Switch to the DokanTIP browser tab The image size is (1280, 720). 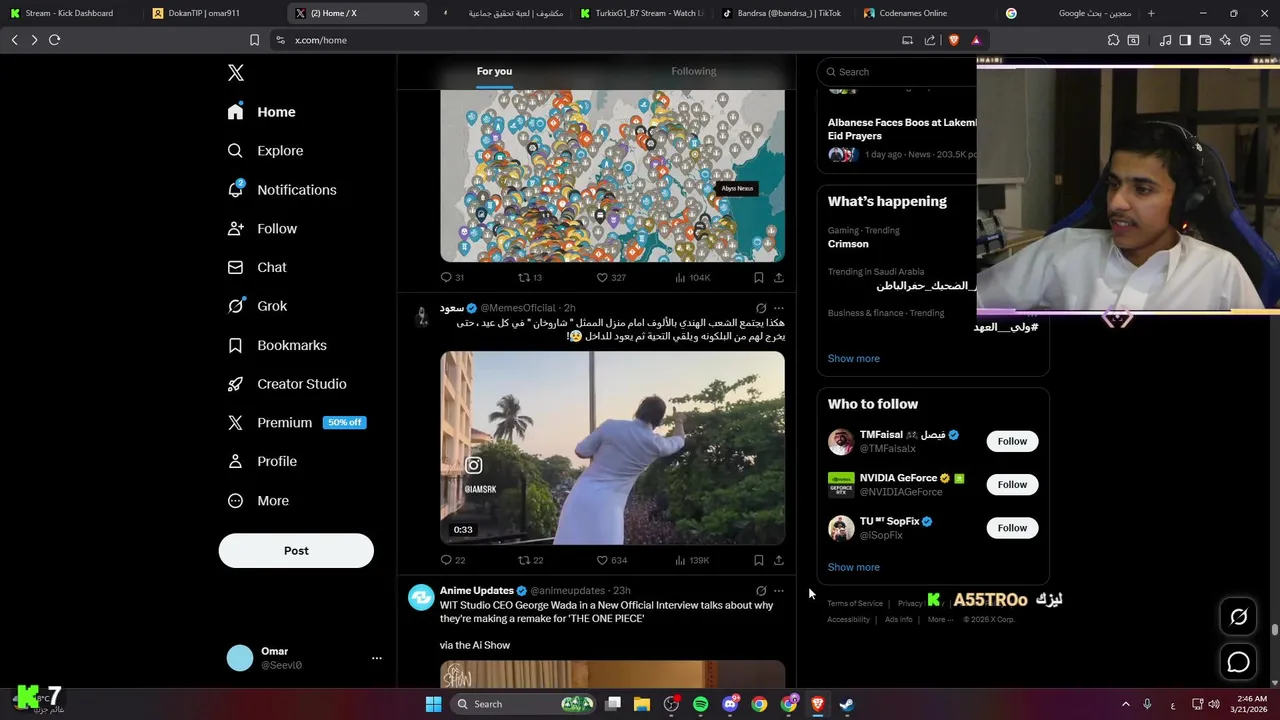click(212, 13)
